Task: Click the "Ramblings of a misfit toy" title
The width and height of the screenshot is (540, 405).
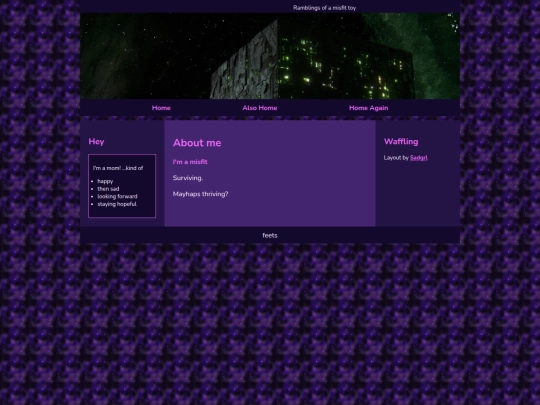Action: pyautogui.click(x=324, y=8)
